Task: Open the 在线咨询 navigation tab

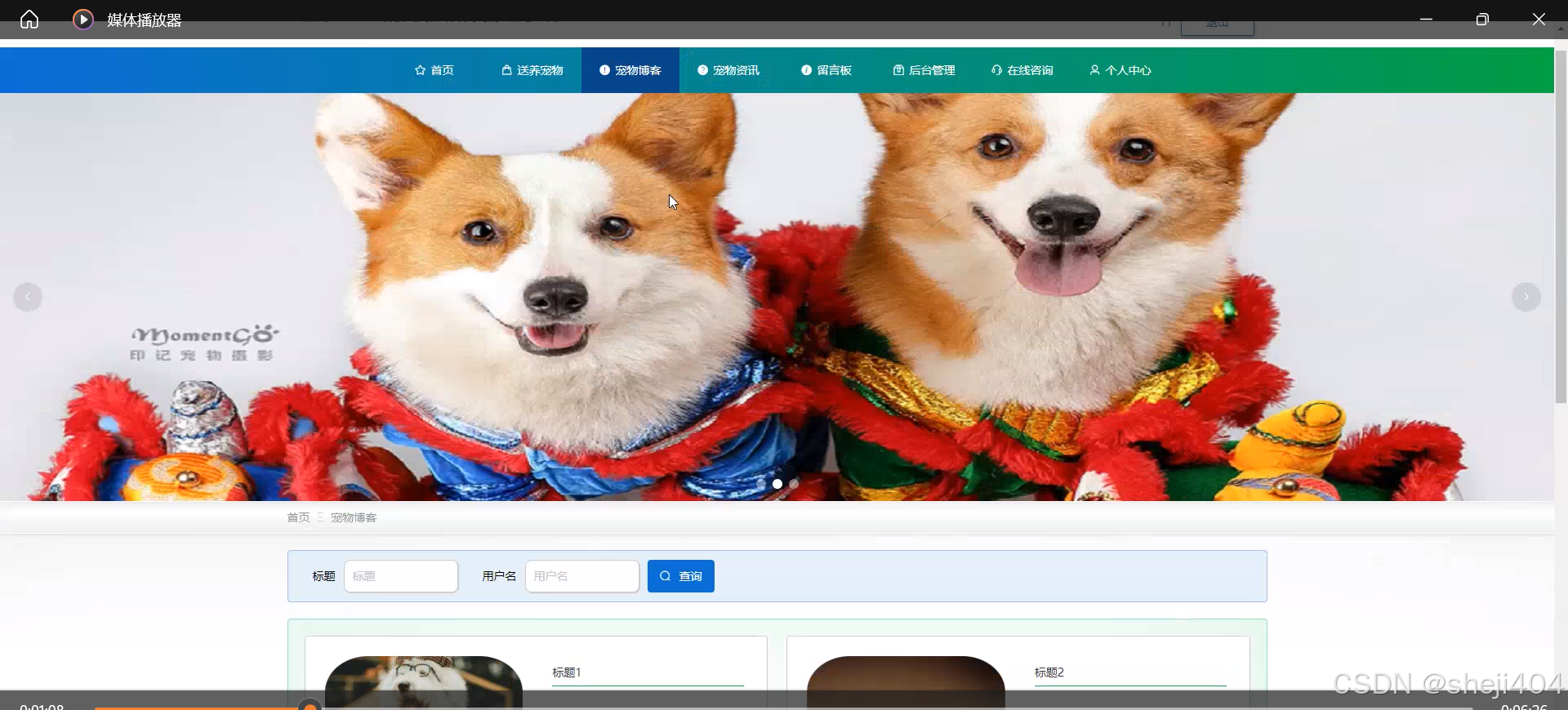Action: click(1022, 70)
